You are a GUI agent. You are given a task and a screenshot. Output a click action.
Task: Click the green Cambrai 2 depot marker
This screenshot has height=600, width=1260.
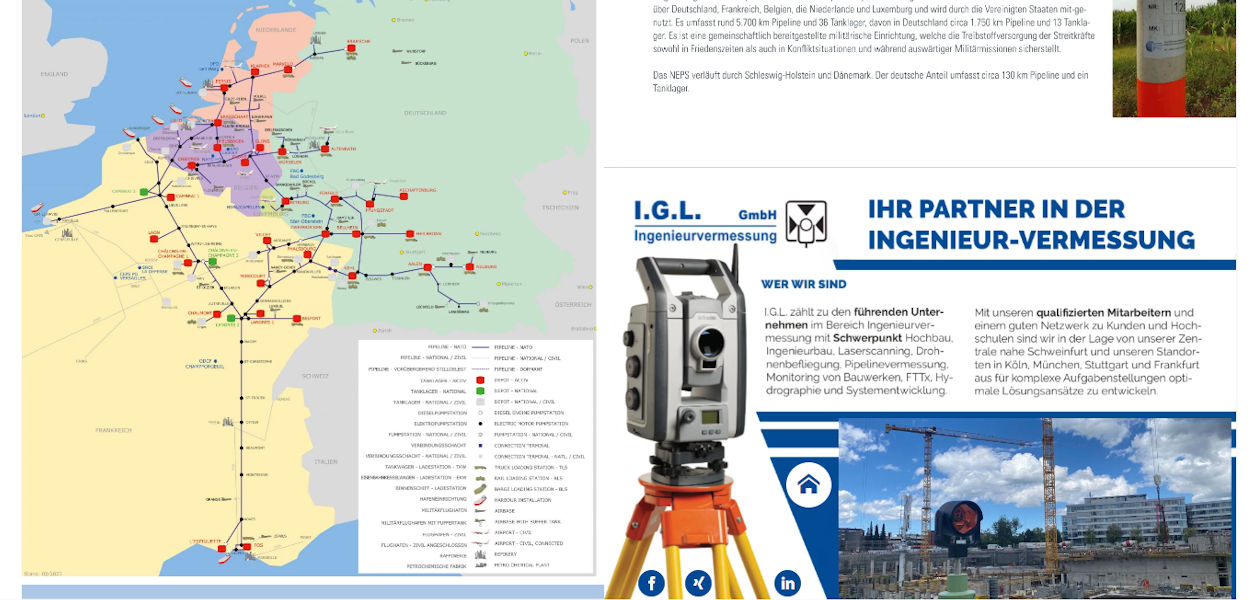144,191
